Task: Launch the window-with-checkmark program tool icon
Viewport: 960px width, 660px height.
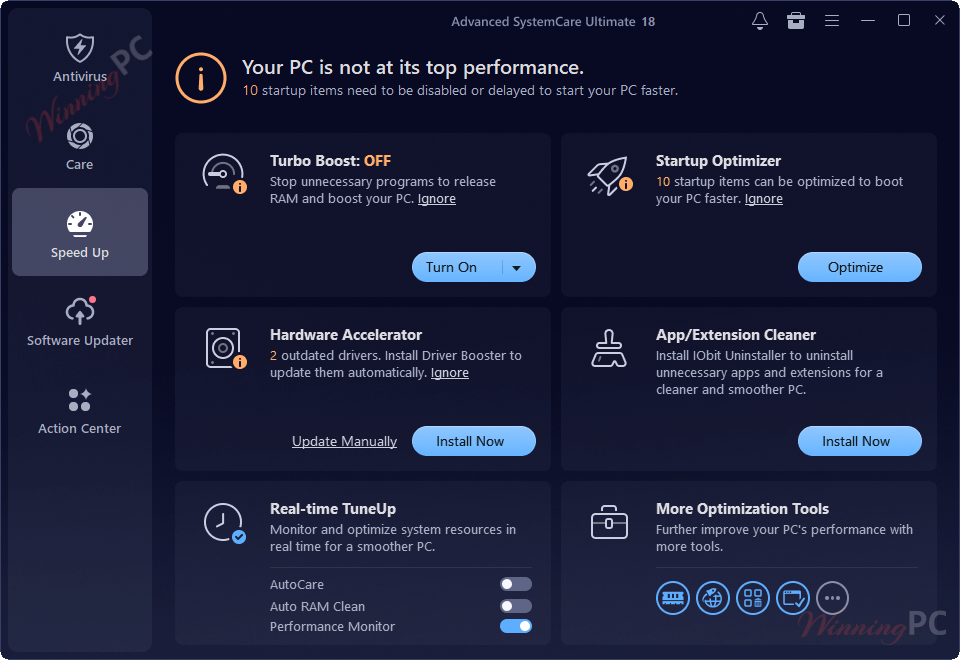Action: pos(793,598)
